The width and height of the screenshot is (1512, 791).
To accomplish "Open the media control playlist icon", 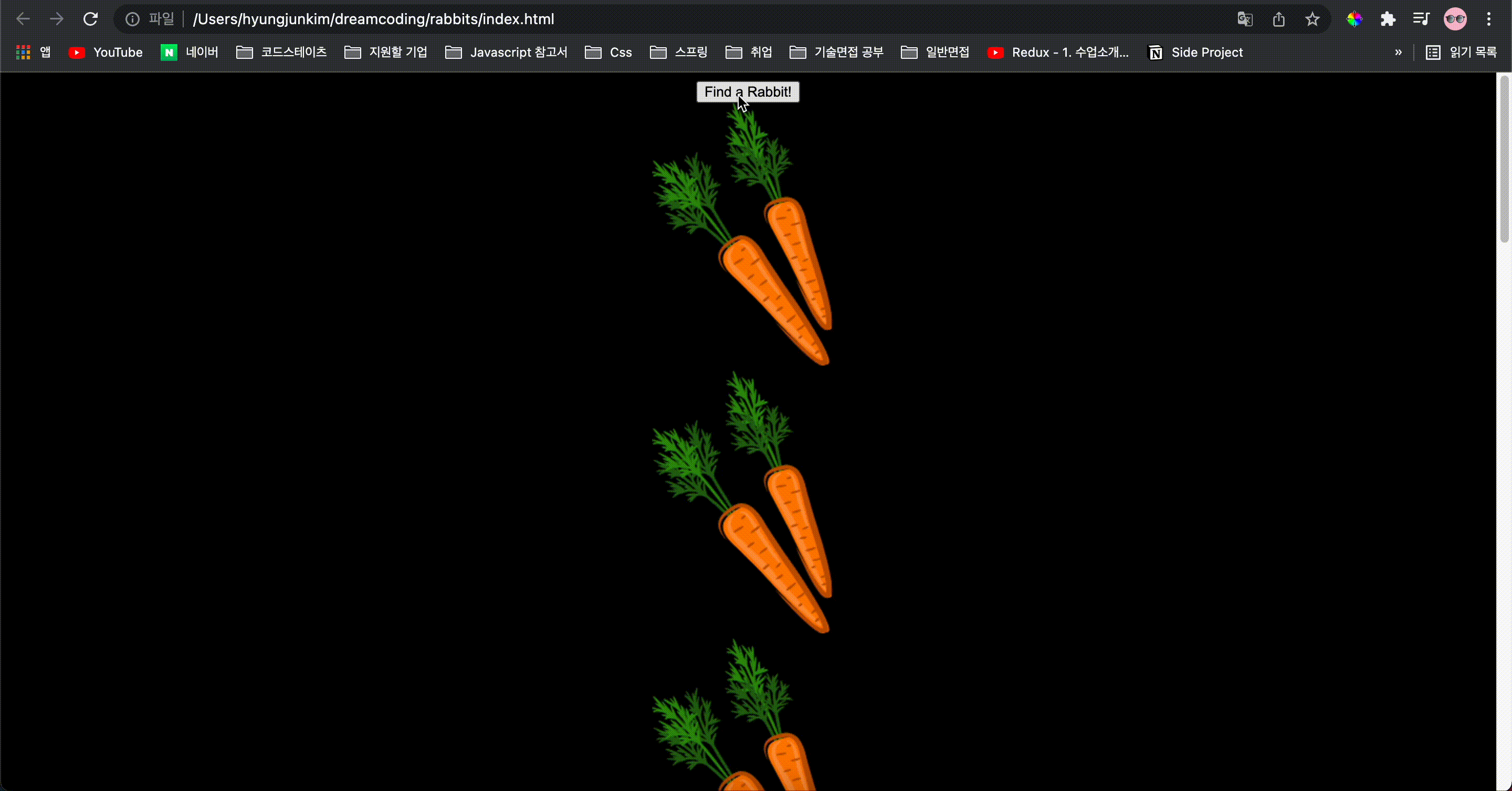I will 1421,19.
